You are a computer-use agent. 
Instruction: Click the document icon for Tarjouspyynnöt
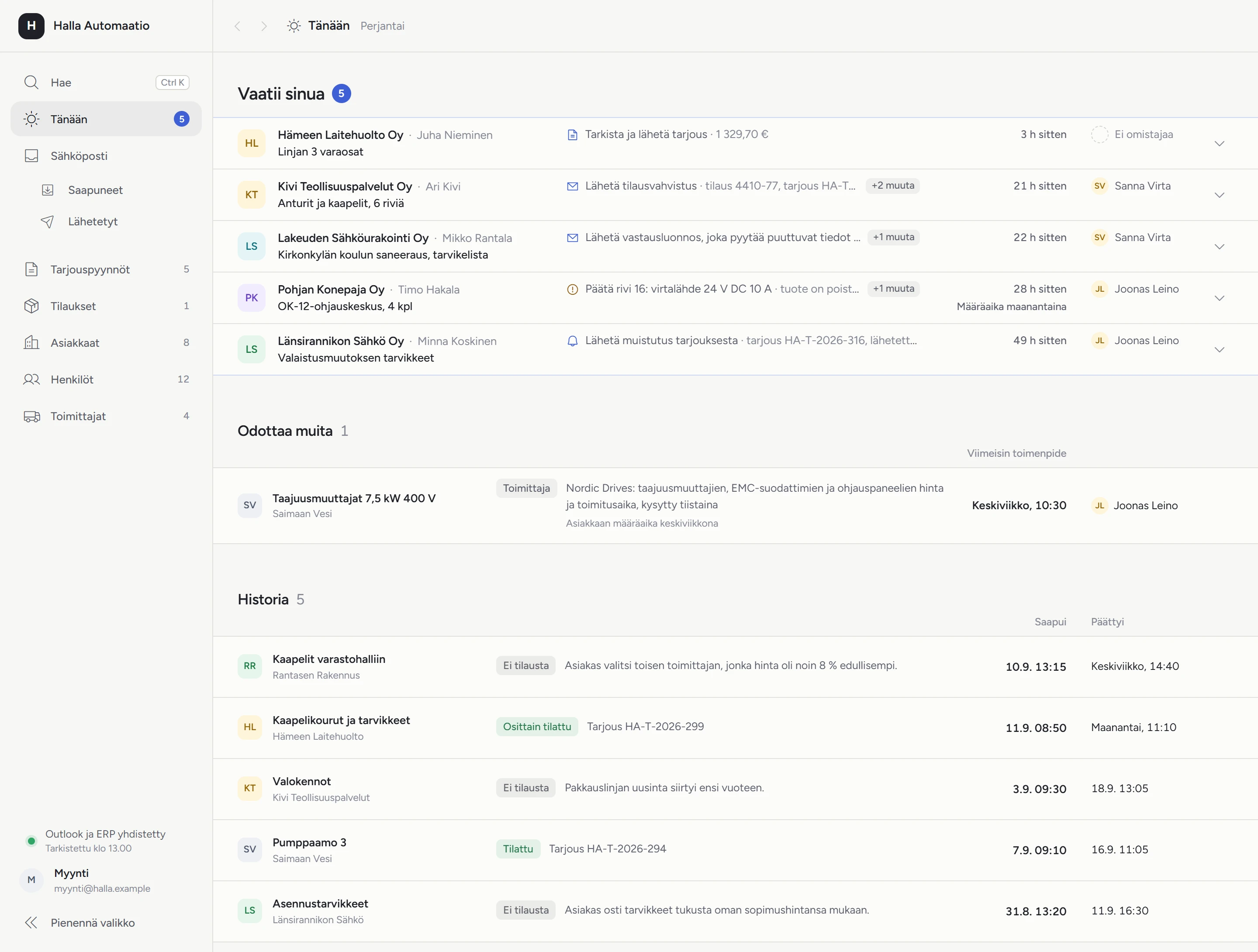(x=31, y=269)
